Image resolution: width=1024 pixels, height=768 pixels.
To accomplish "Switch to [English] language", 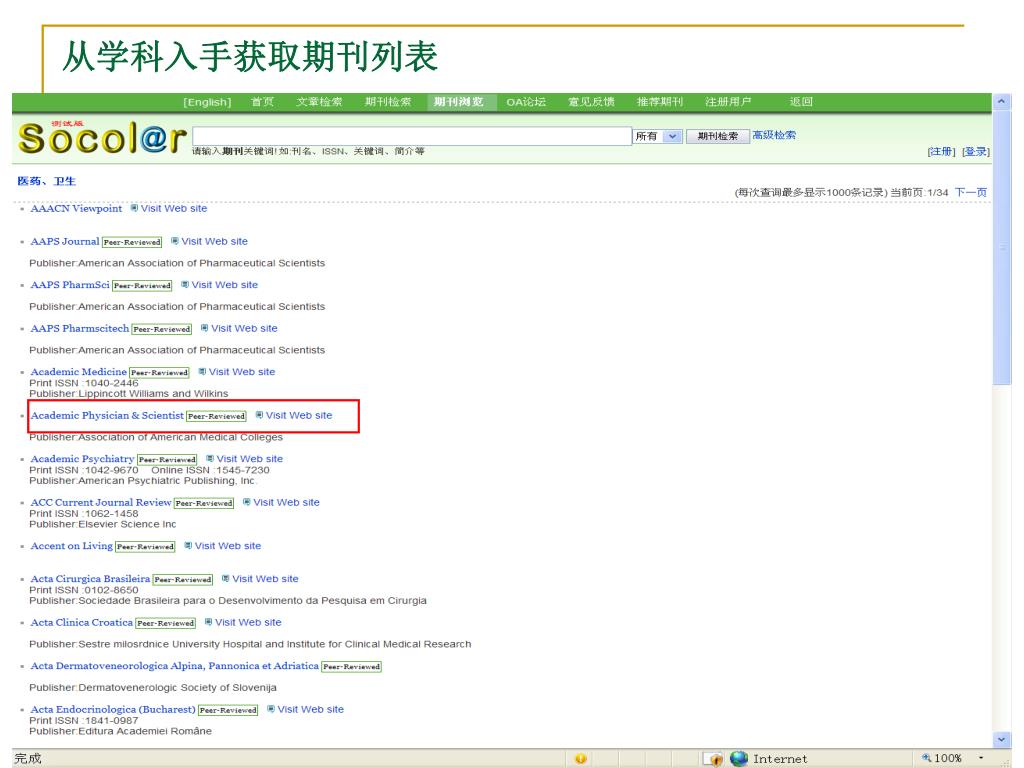I will 207,102.
